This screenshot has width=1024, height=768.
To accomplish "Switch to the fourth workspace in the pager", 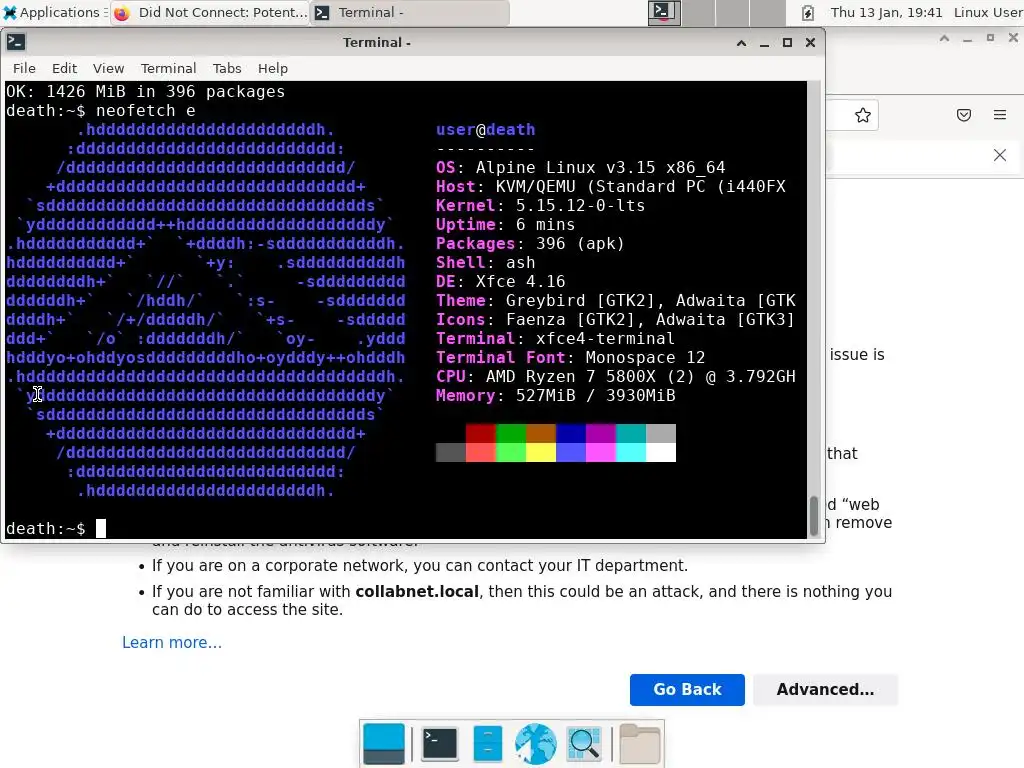I will (x=768, y=12).
